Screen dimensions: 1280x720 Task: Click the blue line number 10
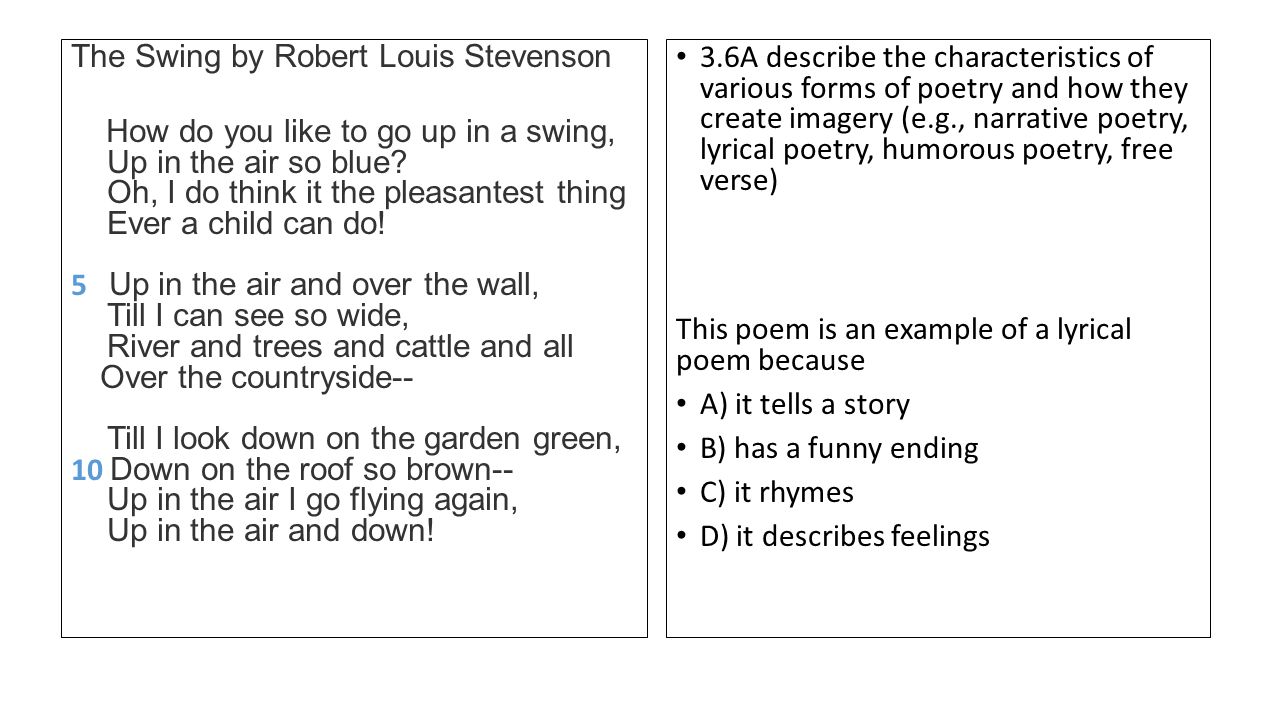coord(87,469)
